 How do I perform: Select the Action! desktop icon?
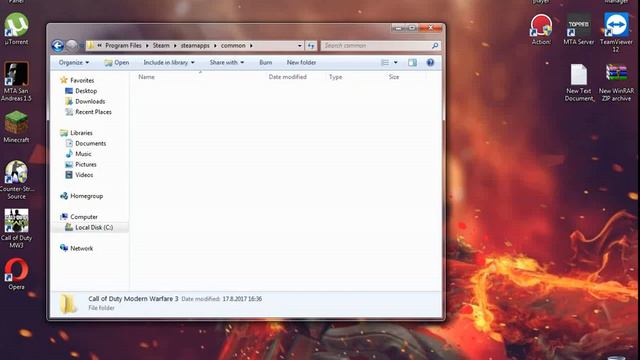[x=541, y=29]
